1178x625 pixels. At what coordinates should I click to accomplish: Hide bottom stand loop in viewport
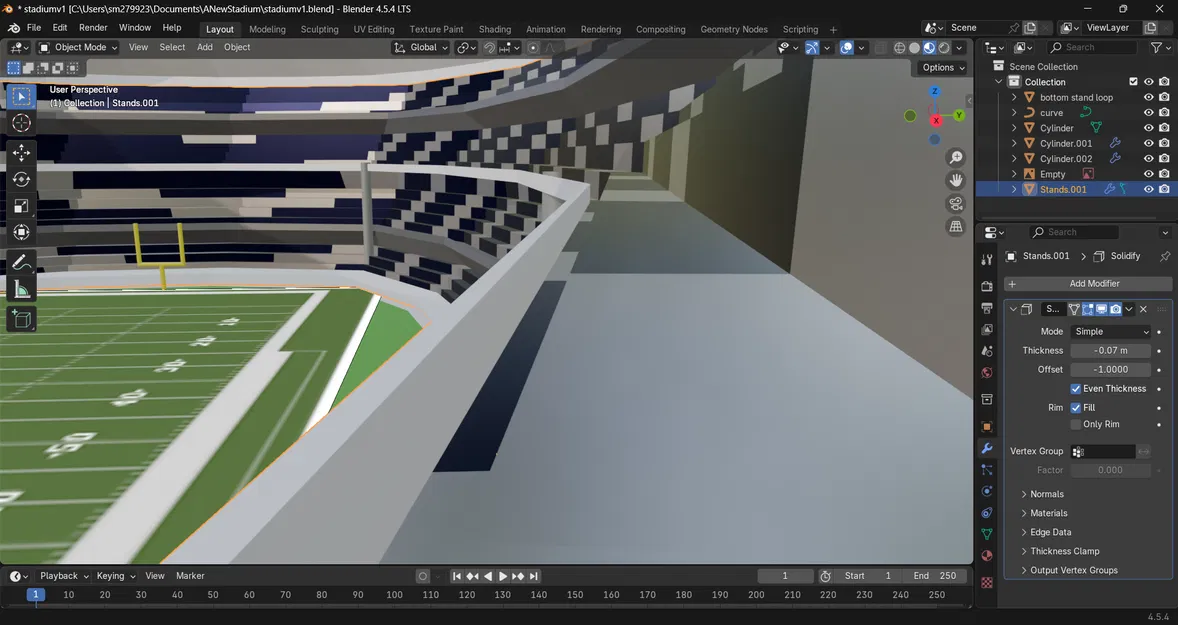click(x=1148, y=98)
